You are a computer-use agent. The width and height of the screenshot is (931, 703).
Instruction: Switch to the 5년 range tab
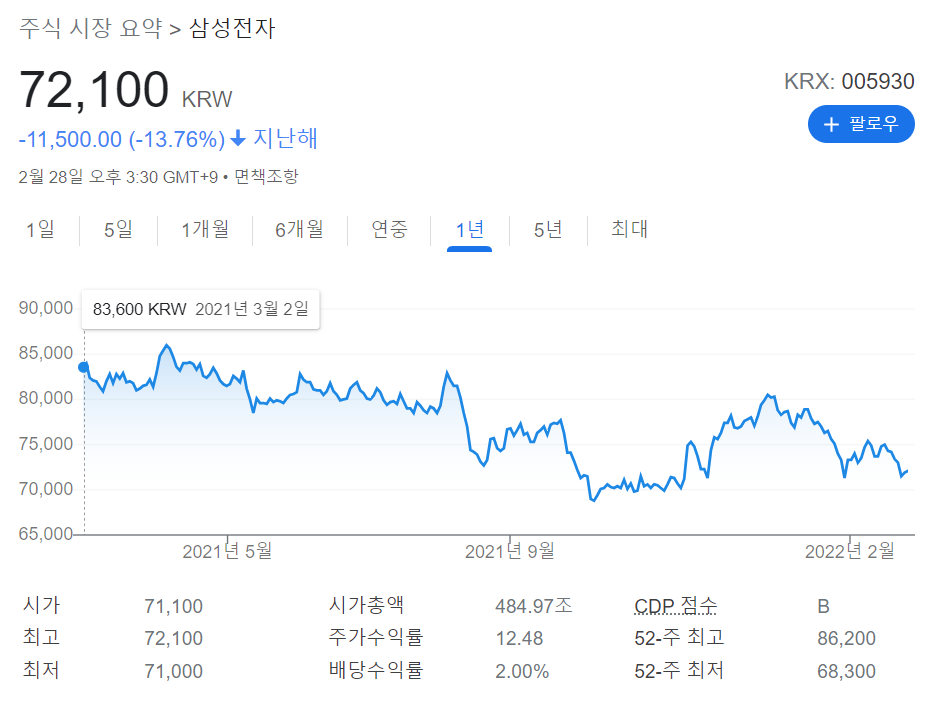pyautogui.click(x=547, y=229)
